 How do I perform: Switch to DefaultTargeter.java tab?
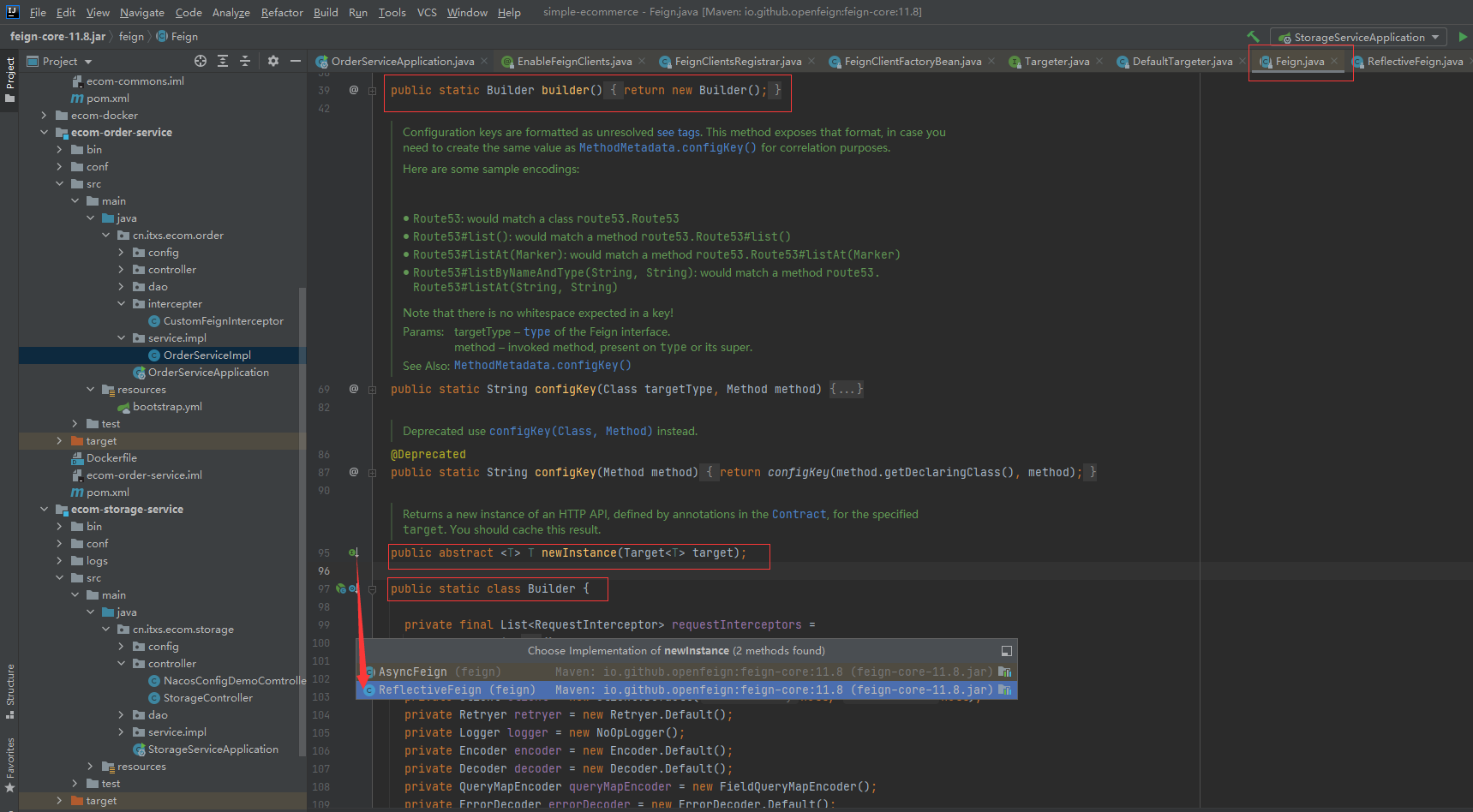1182,61
